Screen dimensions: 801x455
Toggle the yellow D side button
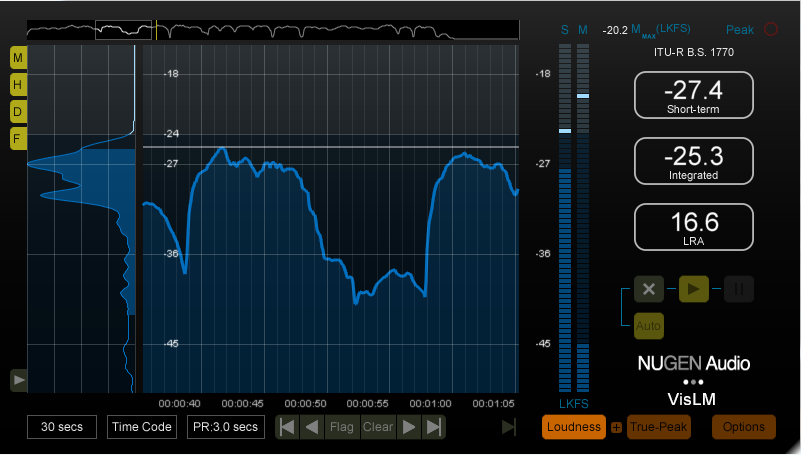coord(18,111)
